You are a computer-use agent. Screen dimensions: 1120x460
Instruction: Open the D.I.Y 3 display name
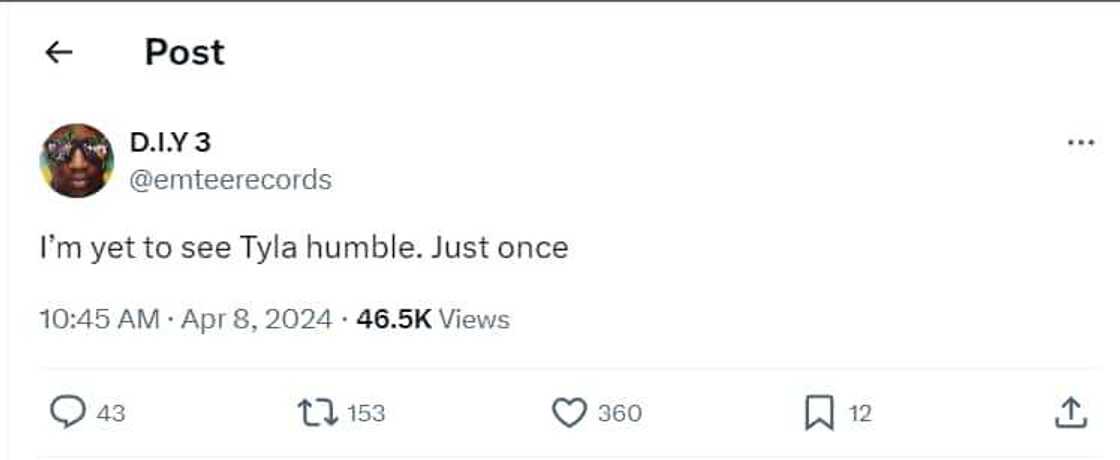pos(170,143)
